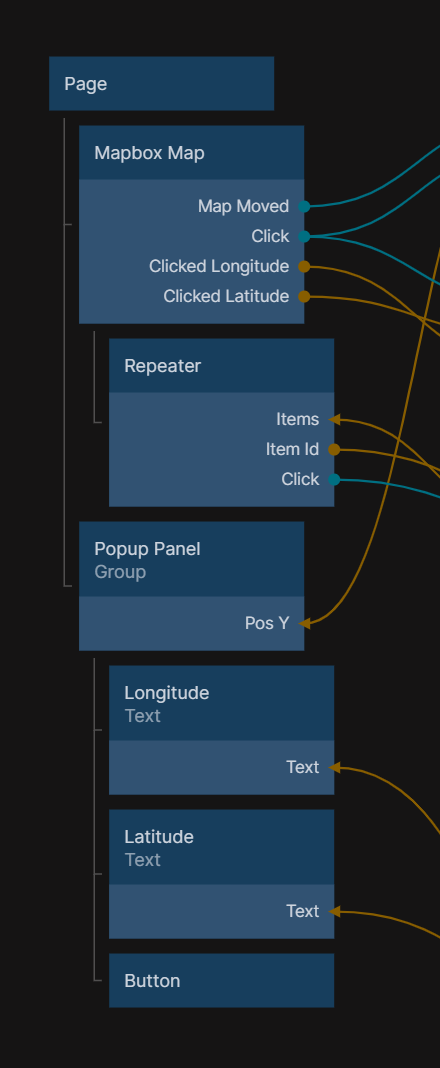Click the Pos Y property label

pos(267,623)
